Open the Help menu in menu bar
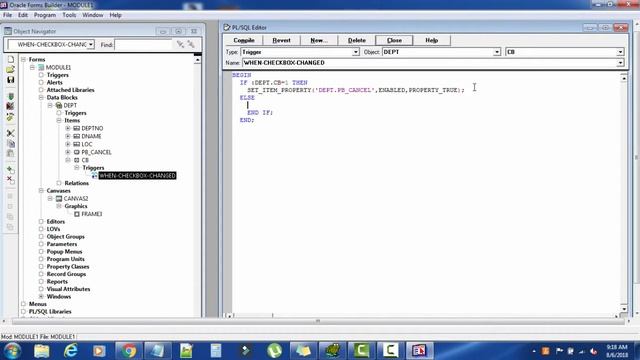640x360 pixels. coord(116,15)
